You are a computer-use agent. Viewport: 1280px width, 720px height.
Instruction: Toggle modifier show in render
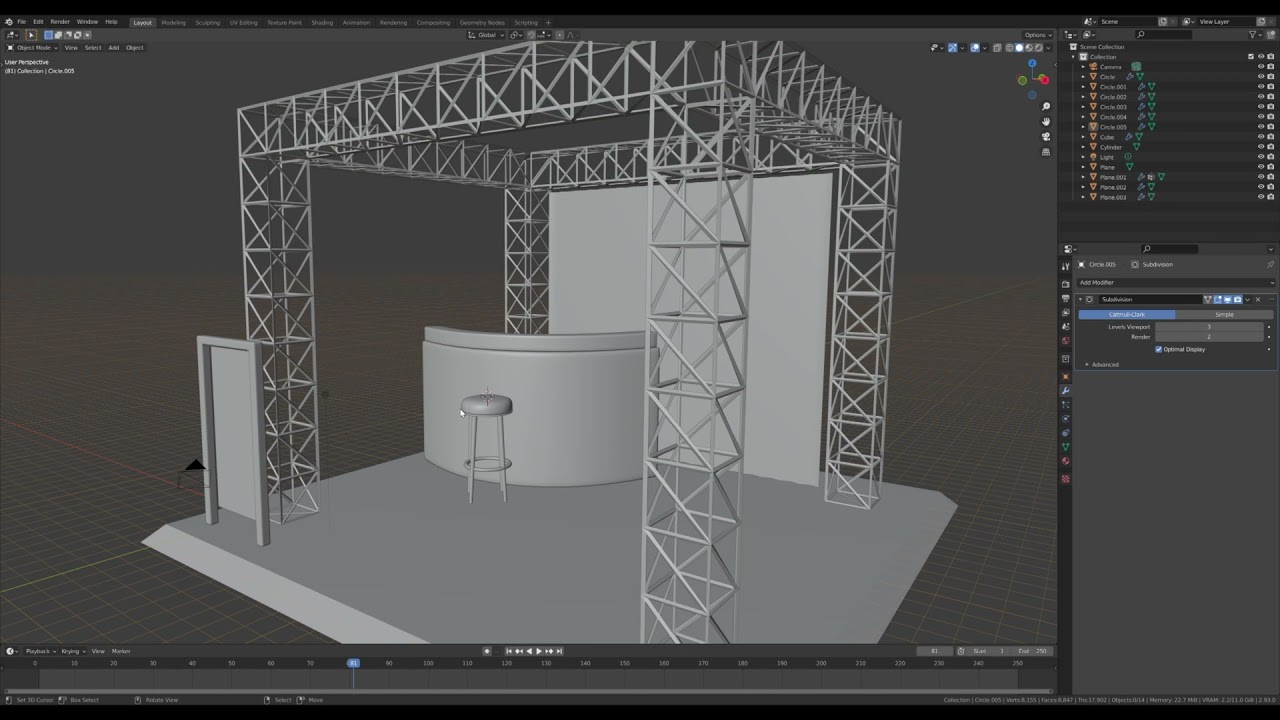[1237, 299]
